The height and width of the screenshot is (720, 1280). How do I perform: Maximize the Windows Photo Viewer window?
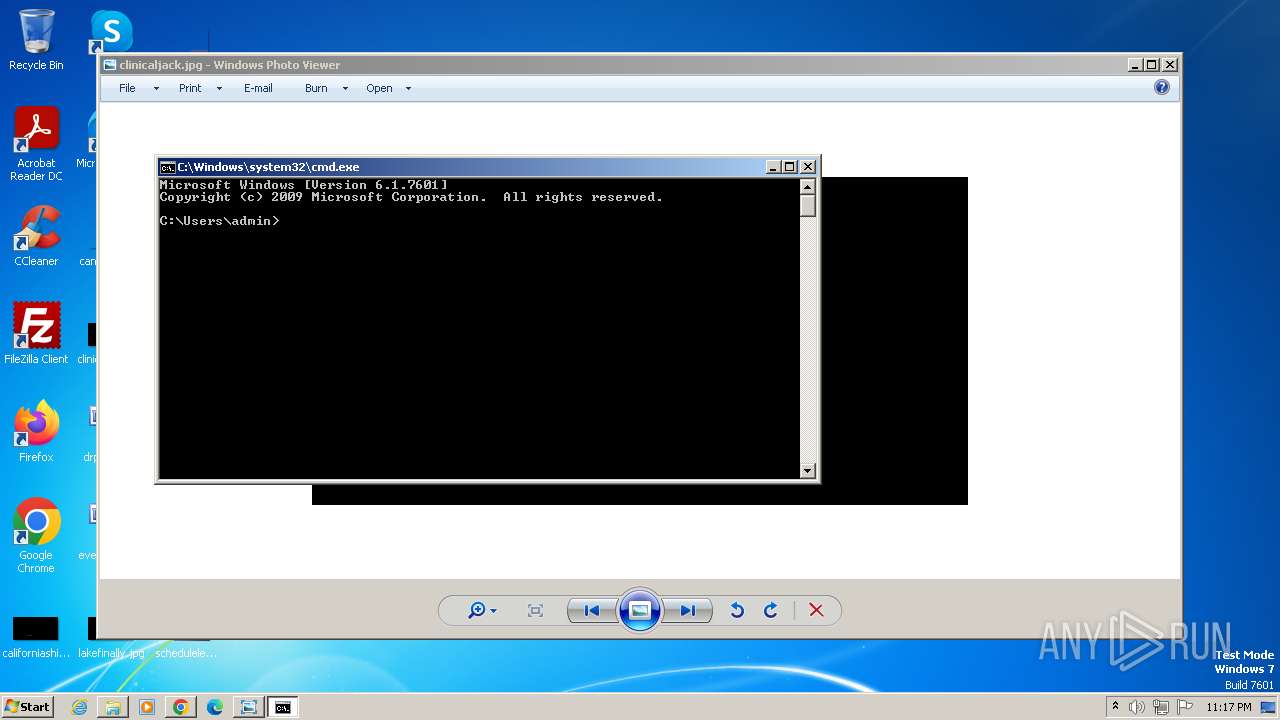(x=1152, y=65)
